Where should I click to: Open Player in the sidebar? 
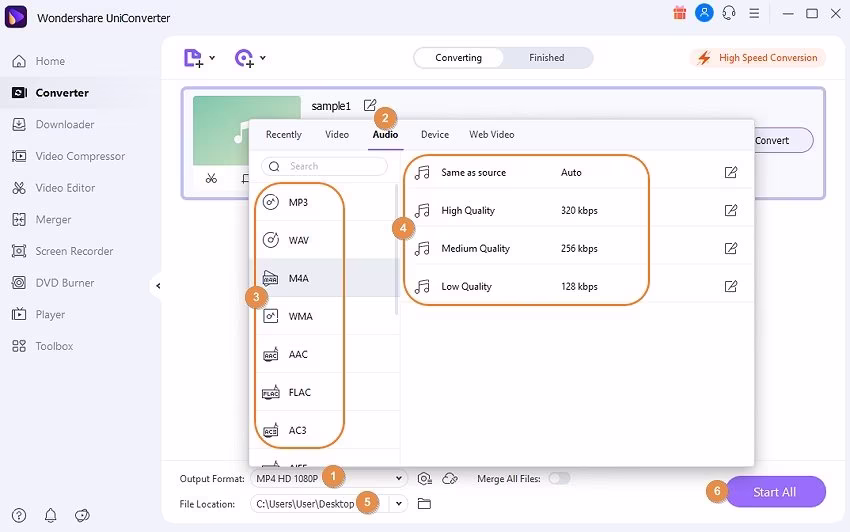coord(80,315)
